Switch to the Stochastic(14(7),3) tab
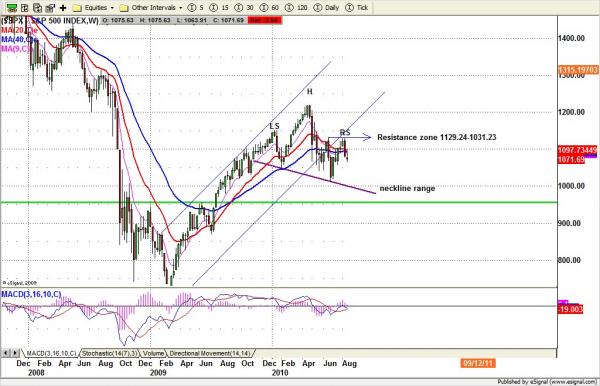The height and width of the screenshot is (386, 600). [110, 353]
